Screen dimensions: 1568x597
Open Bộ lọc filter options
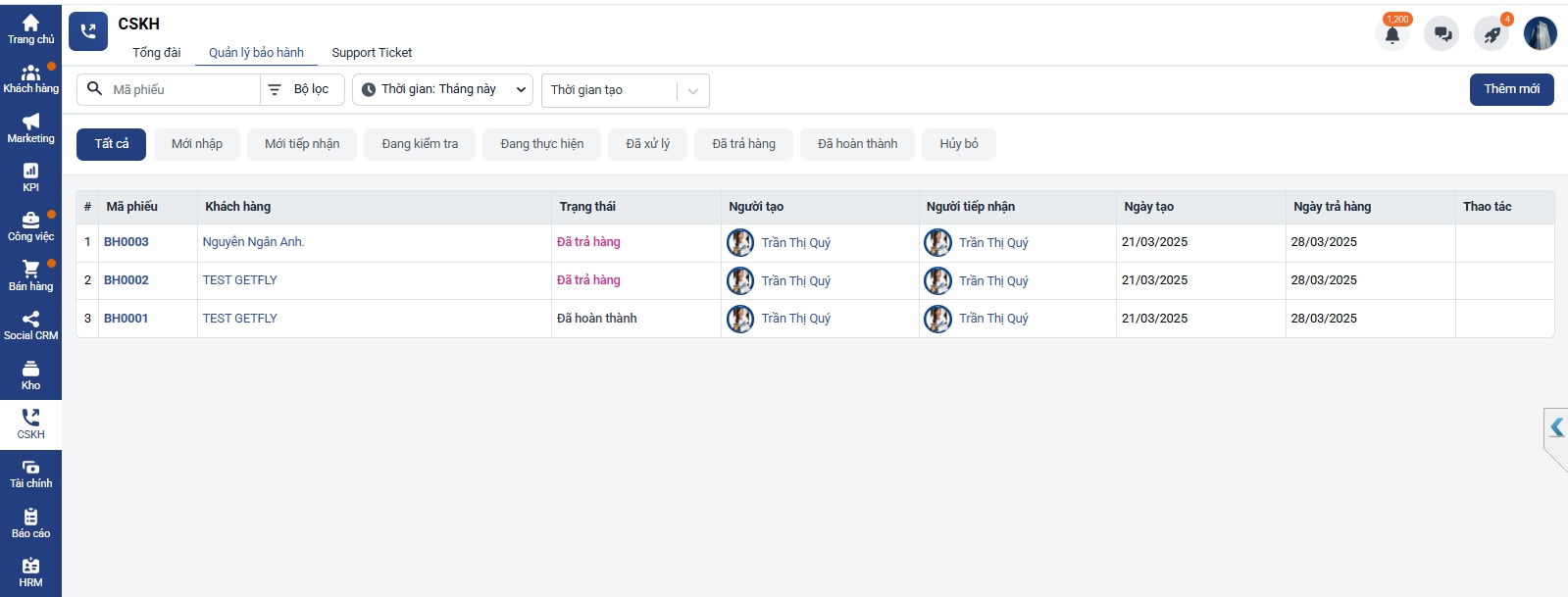click(302, 89)
